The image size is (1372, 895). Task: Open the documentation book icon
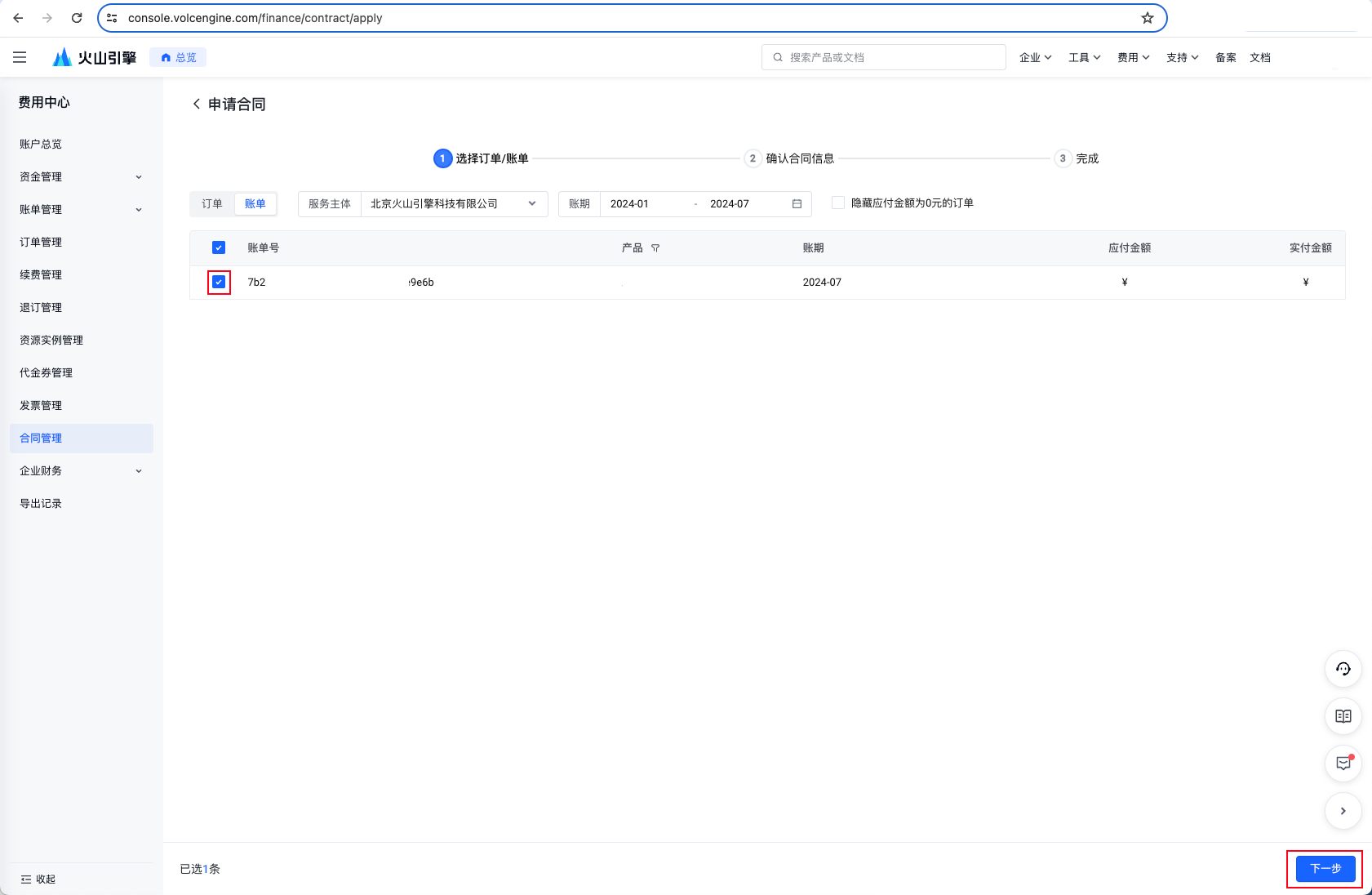(1343, 716)
